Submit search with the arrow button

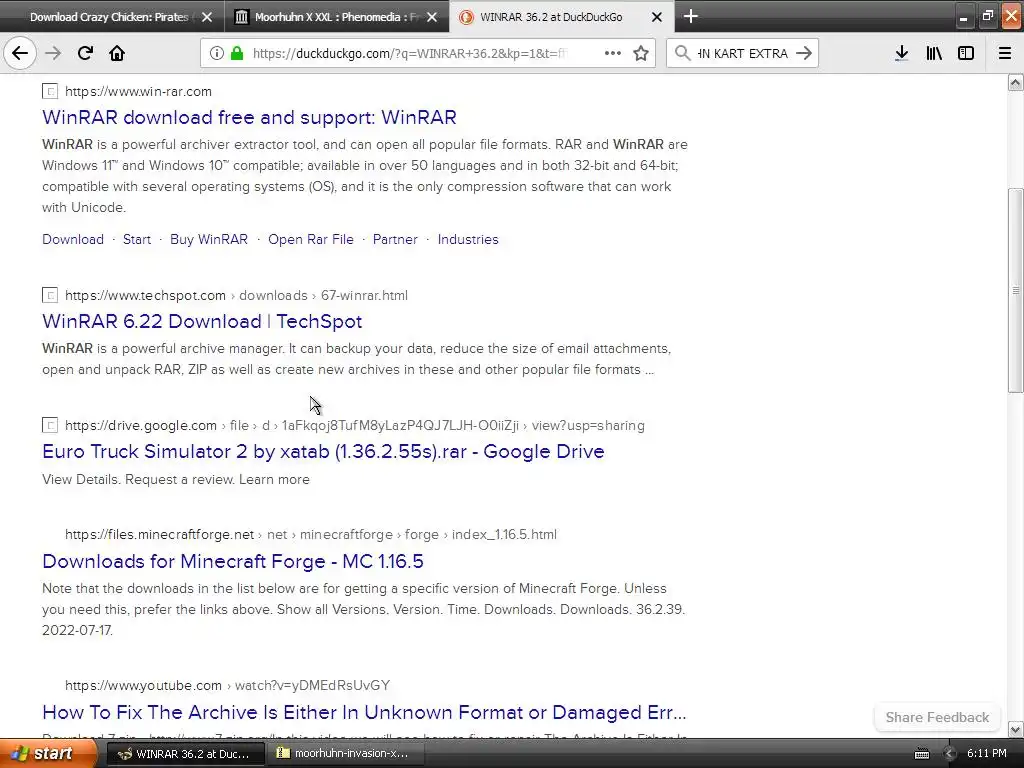click(x=804, y=53)
